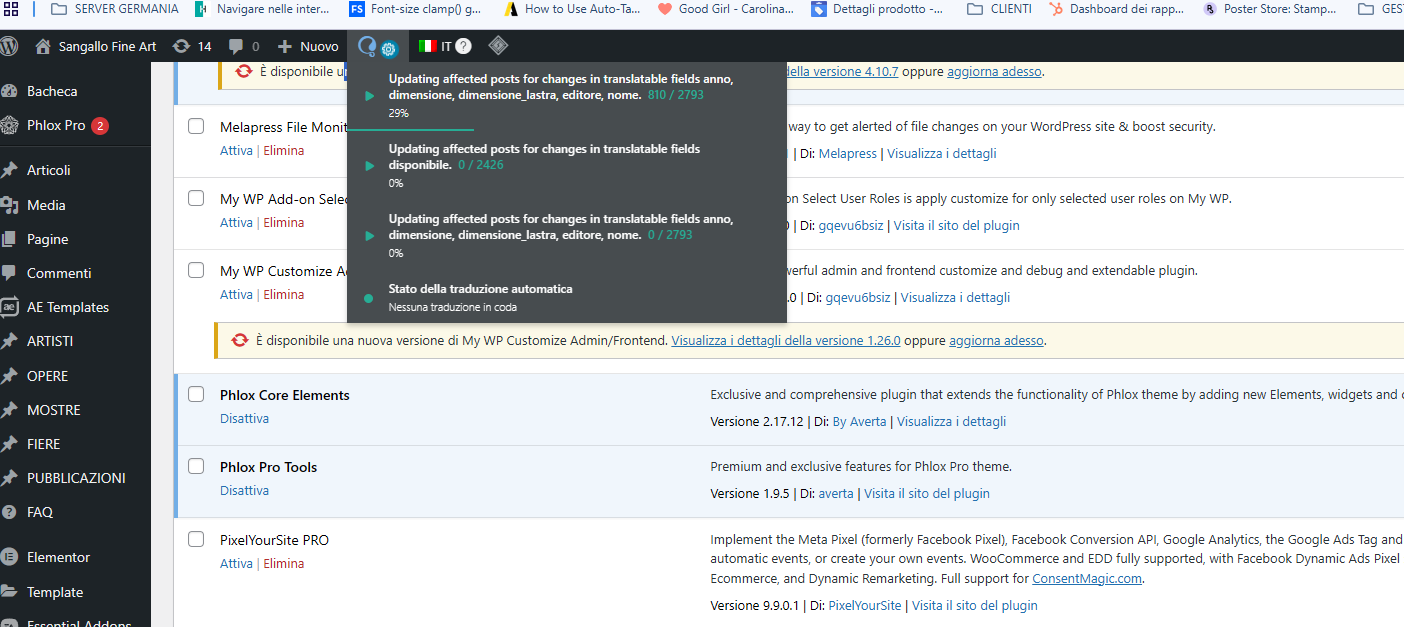Expand the IT language switcher
The height and width of the screenshot is (627, 1404).
click(x=435, y=46)
